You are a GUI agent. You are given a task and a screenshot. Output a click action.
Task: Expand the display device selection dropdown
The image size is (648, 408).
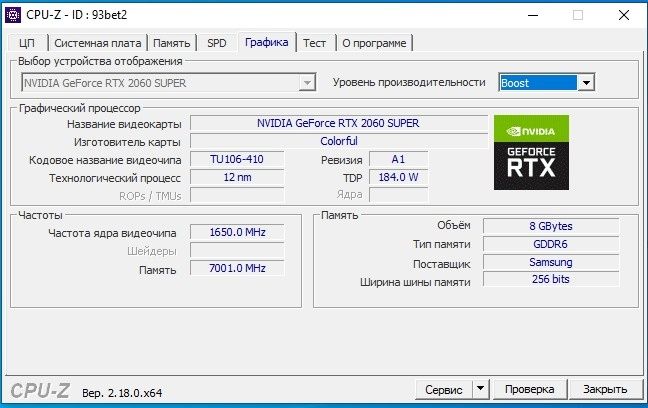pos(307,83)
